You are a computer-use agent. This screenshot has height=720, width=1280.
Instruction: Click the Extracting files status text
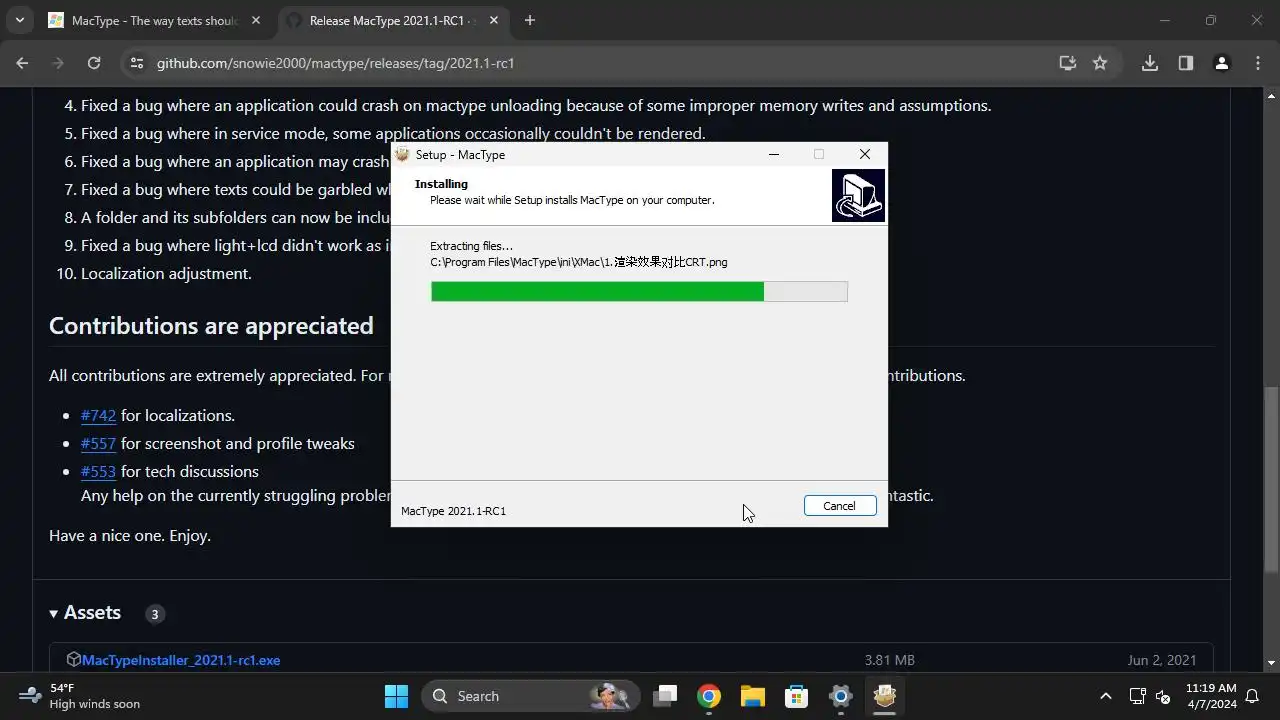[x=471, y=246]
